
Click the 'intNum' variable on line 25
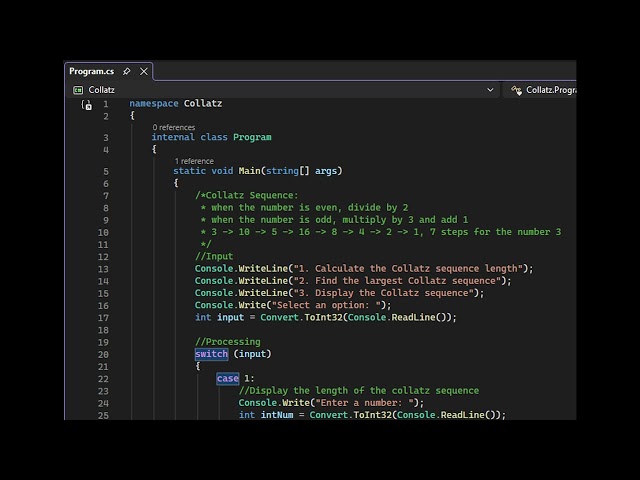tap(277, 415)
